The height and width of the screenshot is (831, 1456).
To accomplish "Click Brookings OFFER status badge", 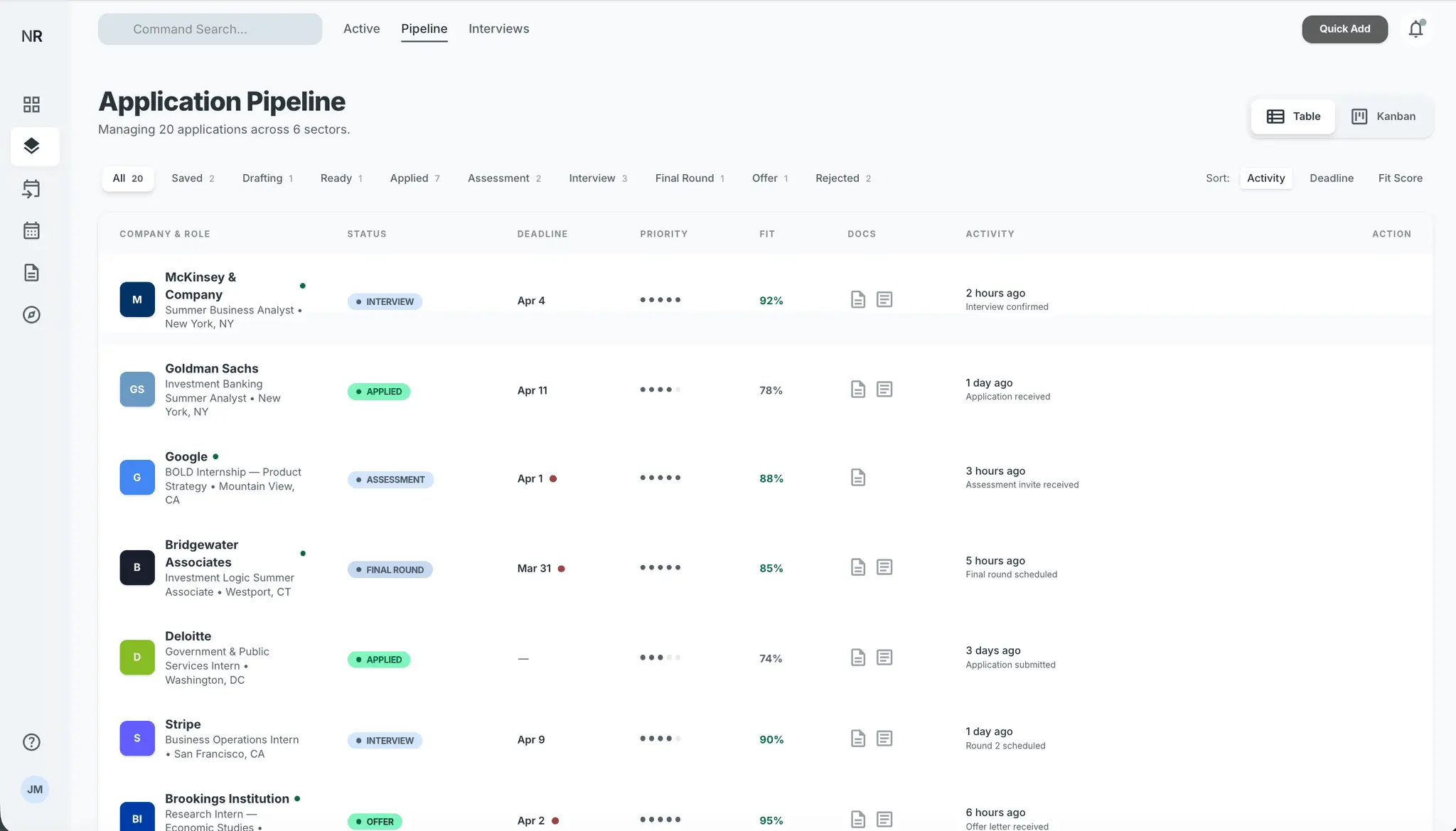I will 375,821.
